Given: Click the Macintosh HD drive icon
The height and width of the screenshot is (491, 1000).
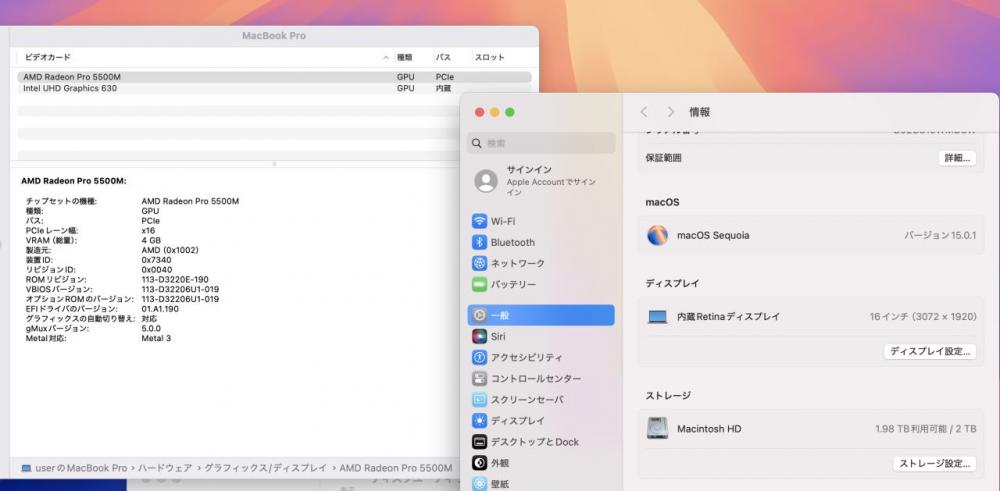Looking at the screenshot, I should click(x=658, y=429).
